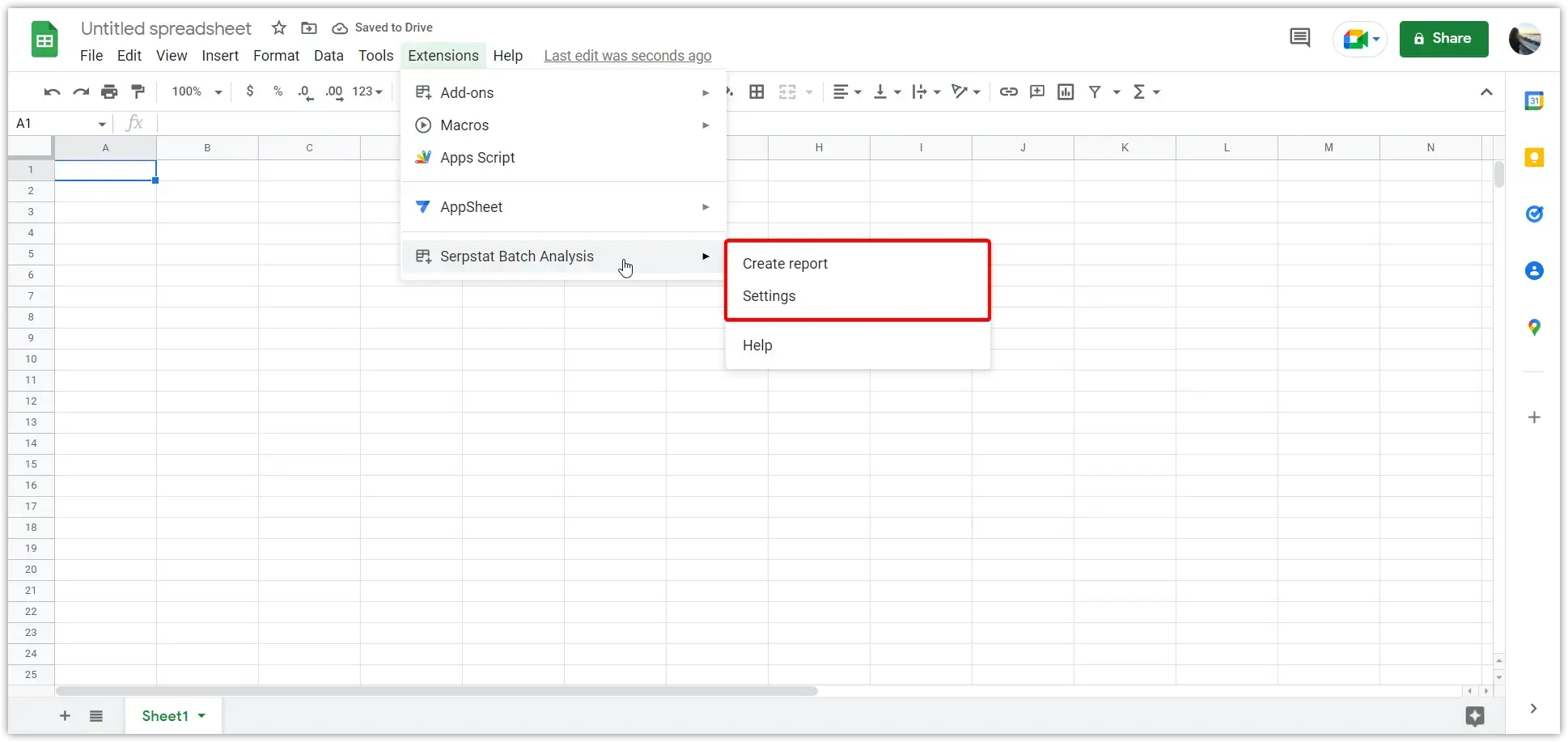Screen dimensions: 1568x742
Task: Click the Print icon
Action: [109, 92]
